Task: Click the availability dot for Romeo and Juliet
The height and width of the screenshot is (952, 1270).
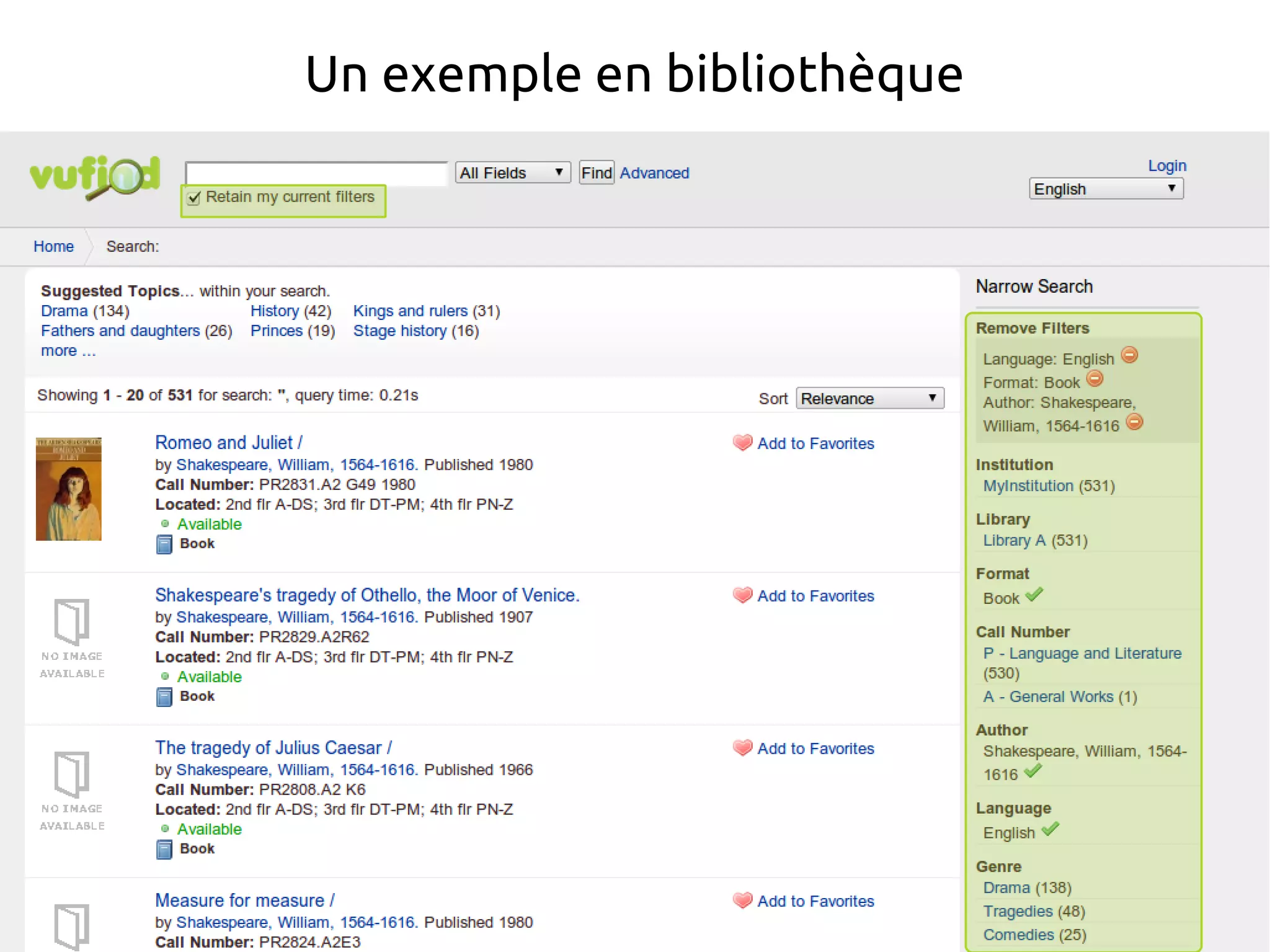Action: (x=165, y=524)
